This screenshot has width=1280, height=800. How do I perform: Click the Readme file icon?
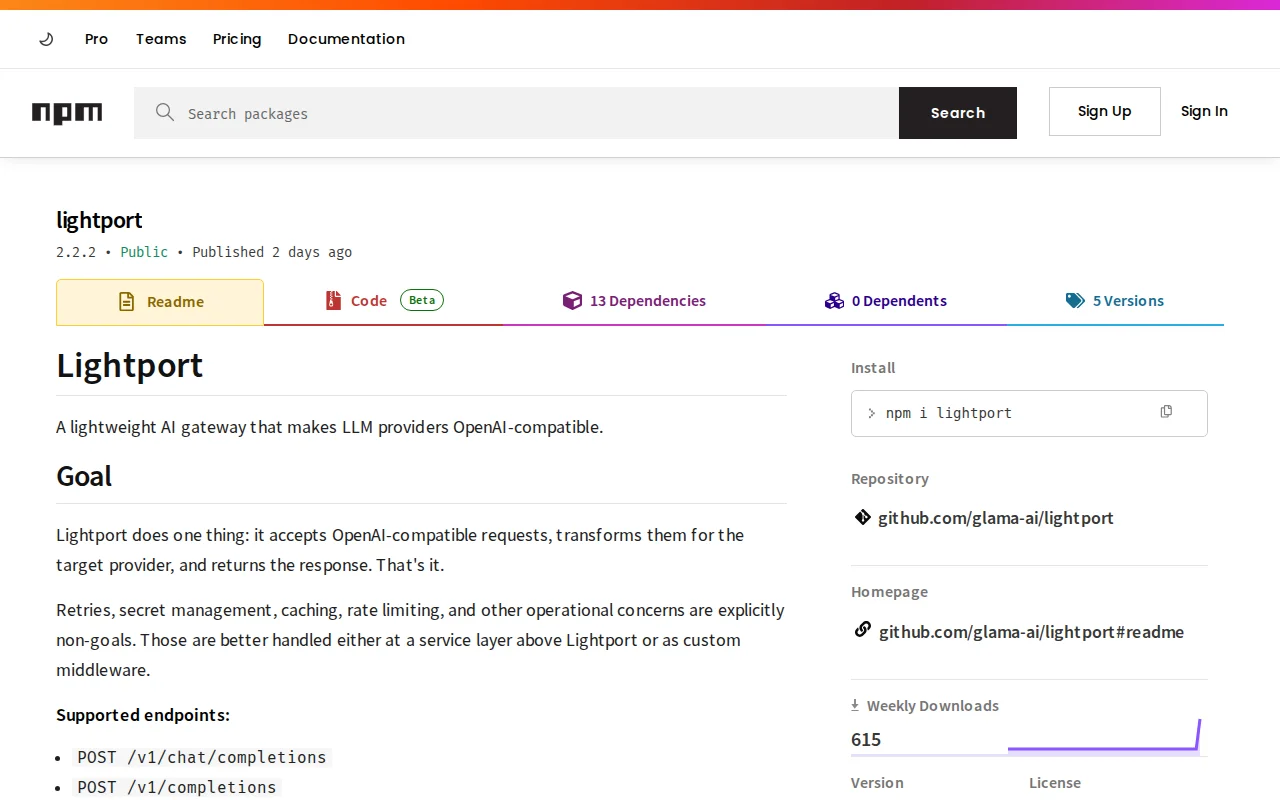point(126,301)
